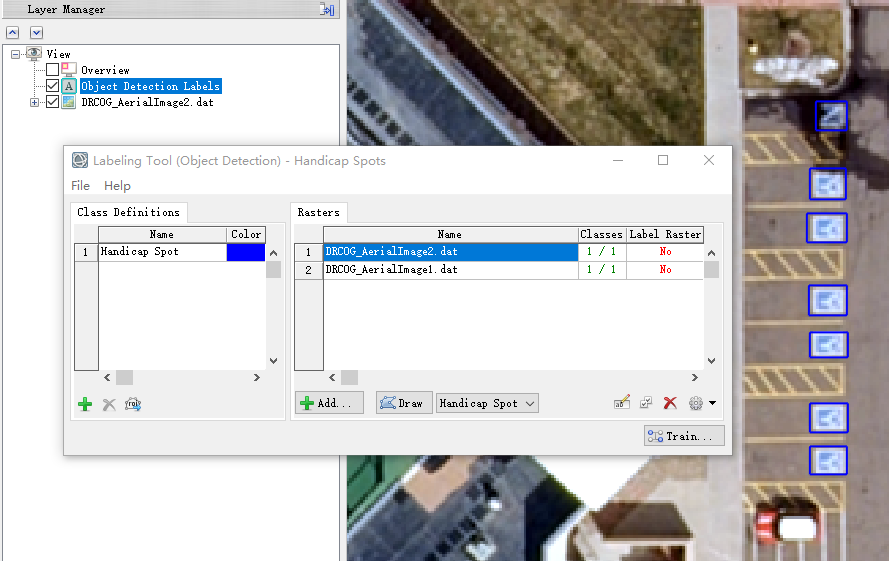Uncheck Object Detection Labels layer checkbox
Image resolution: width=889 pixels, height=561 pixels.
(52, 86)
